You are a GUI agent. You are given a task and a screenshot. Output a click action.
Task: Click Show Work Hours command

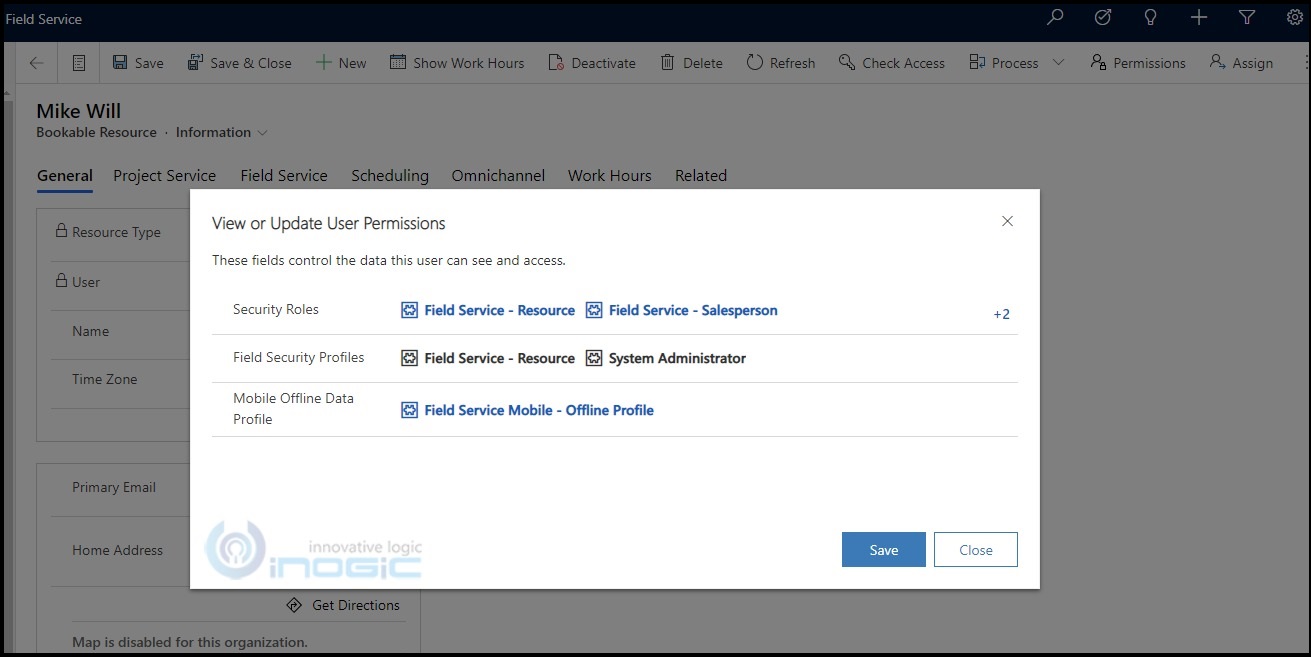457,63
